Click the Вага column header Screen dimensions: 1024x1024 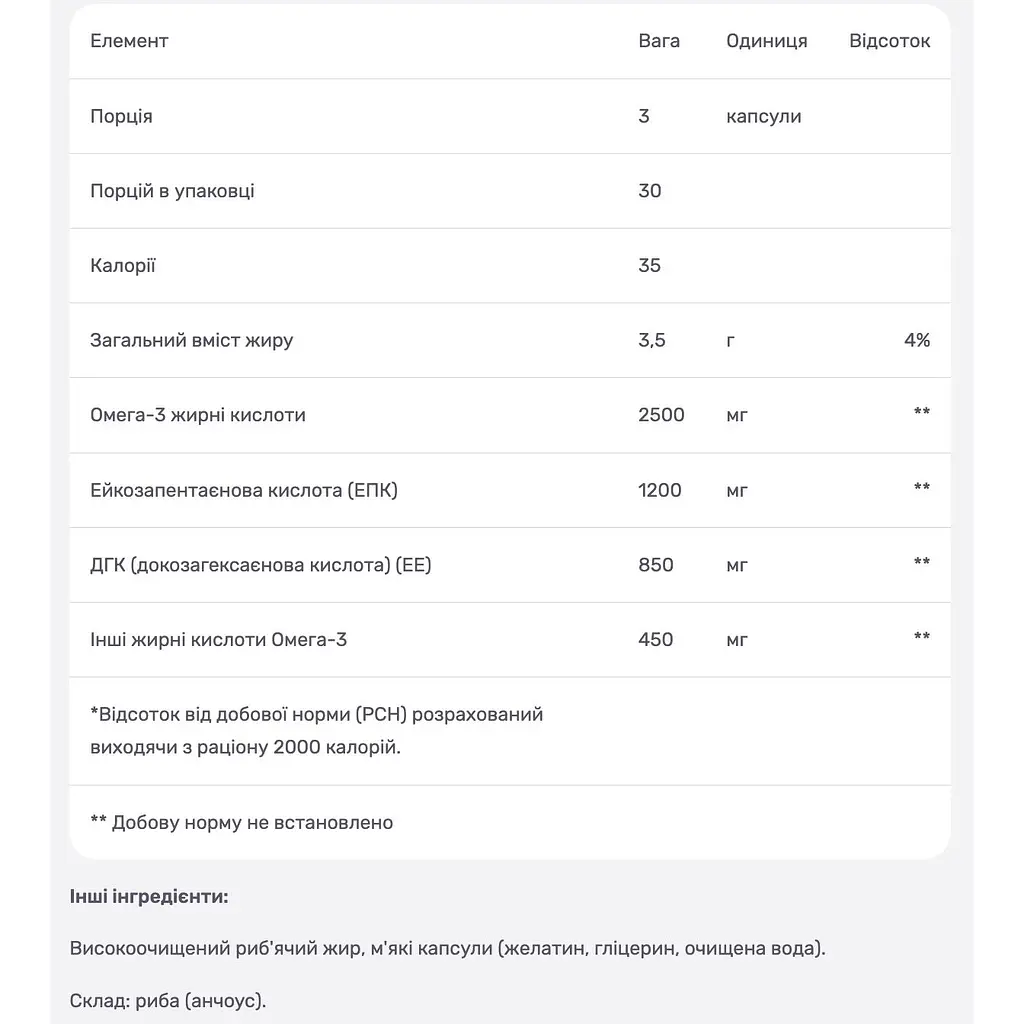point(659,41)
